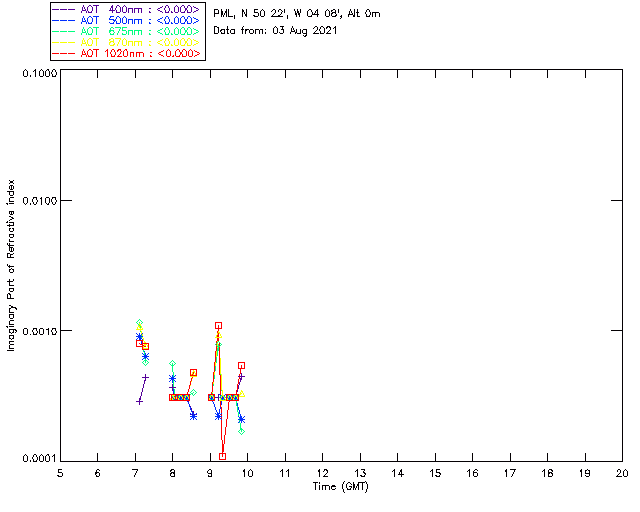Image resolution: width=640 pixels, height=512 pixels.
Task: Click the AOT 870nm legend entry
Action: click(126, 42)
